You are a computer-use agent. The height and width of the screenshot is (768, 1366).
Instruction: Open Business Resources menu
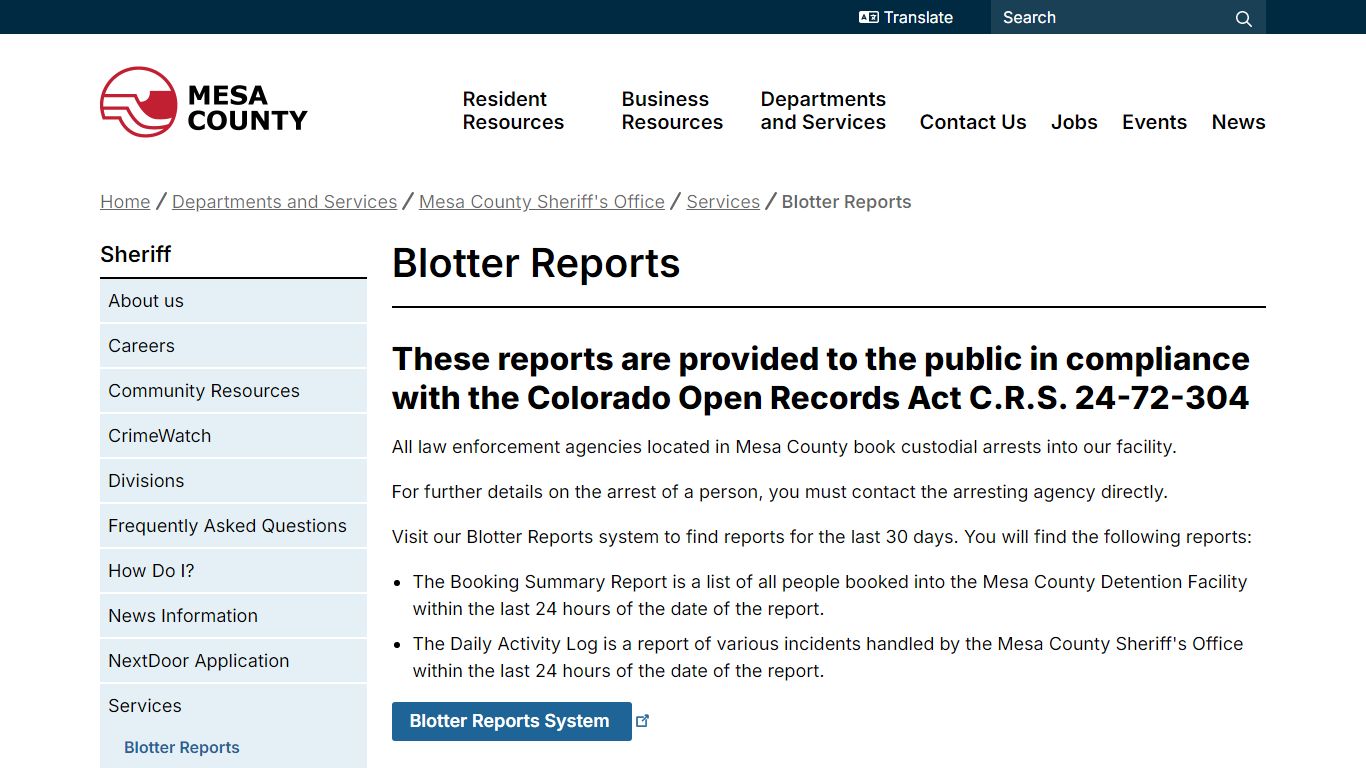point(672,110)
